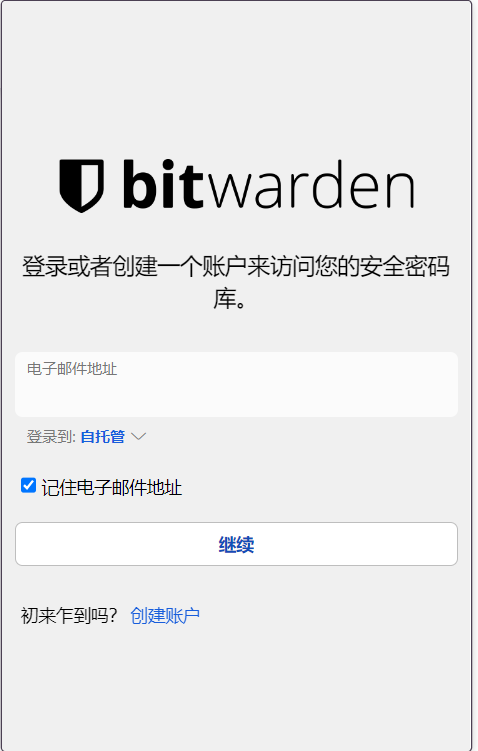Click the bold "bit" part of the wordmark
The image size is (478, 751).
pyautogui.click(x=164, y=184)
